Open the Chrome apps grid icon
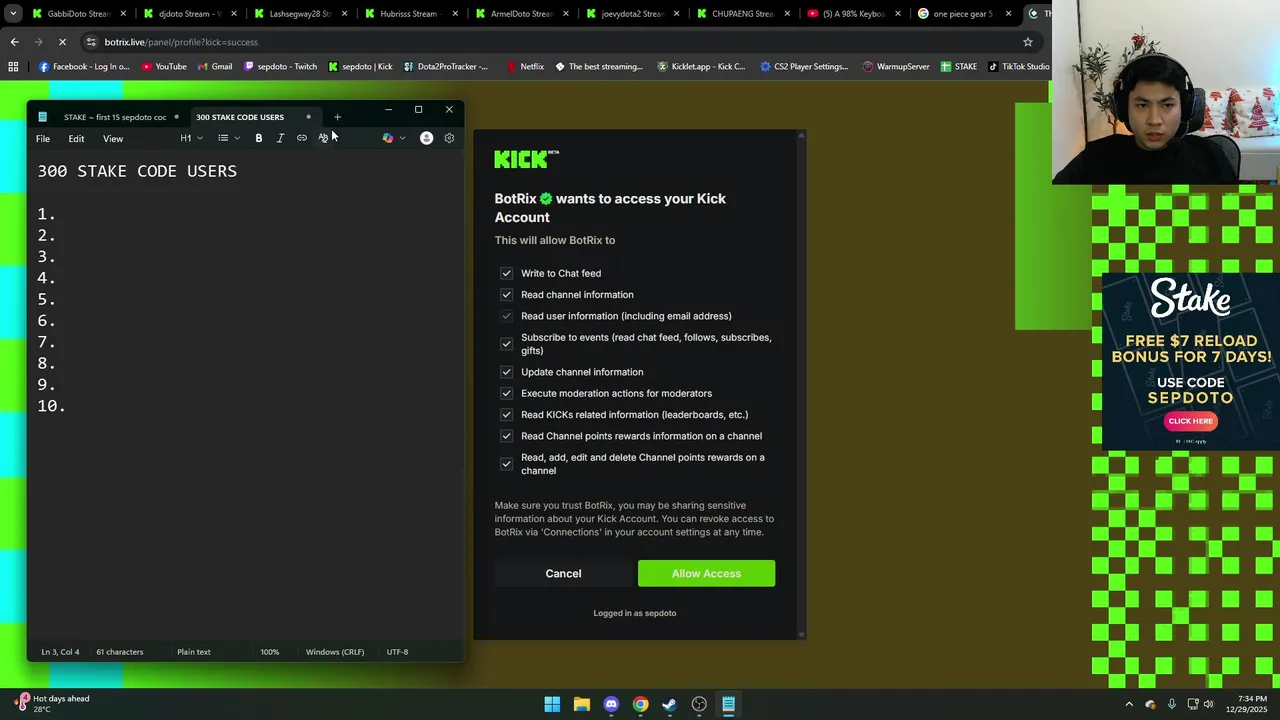Image resolution: width=1280 pixels, height=720 pixels. click(13, 67)
